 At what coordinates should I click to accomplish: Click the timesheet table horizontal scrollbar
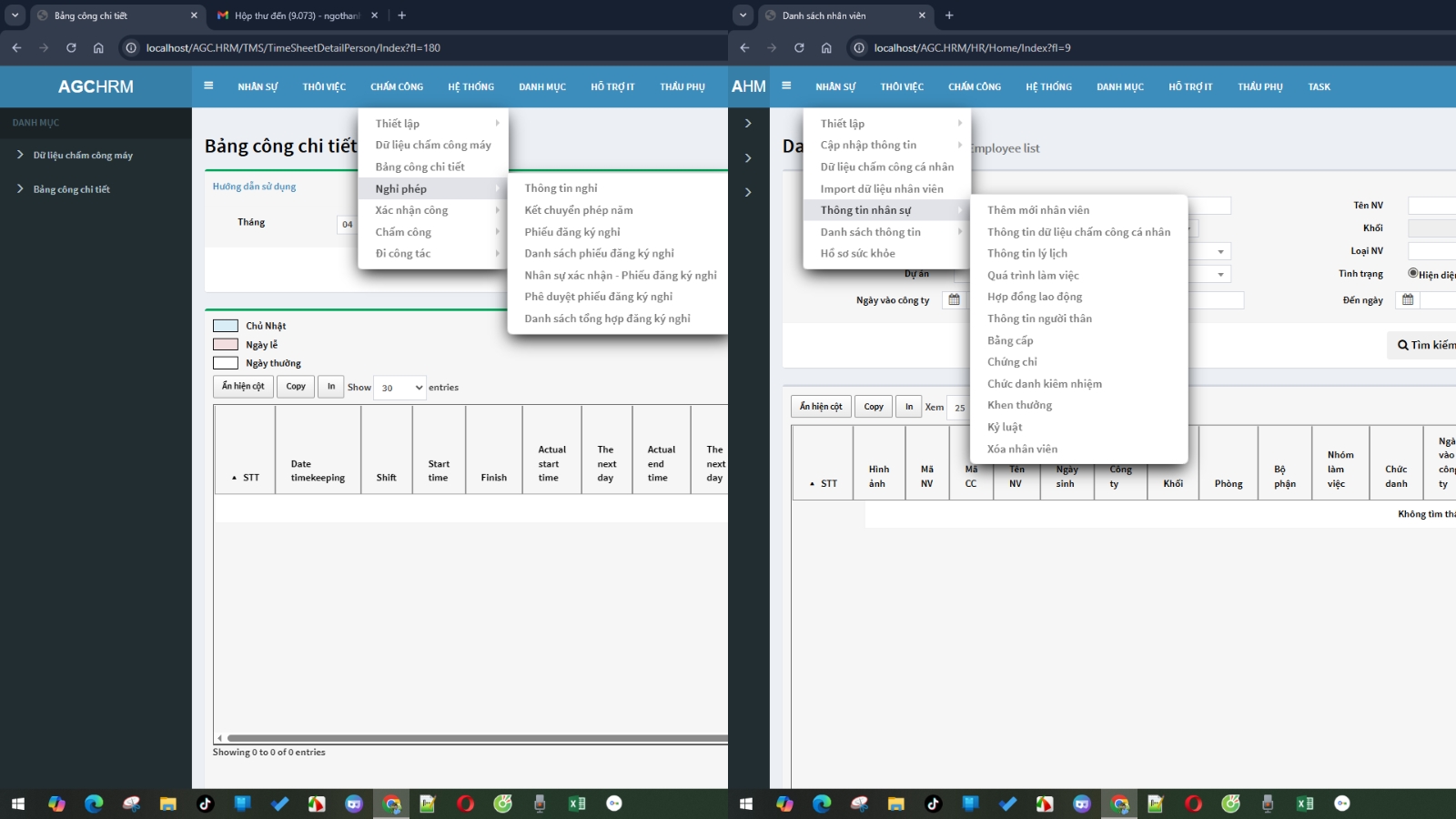pyautogui.click(x=477, y=738)
